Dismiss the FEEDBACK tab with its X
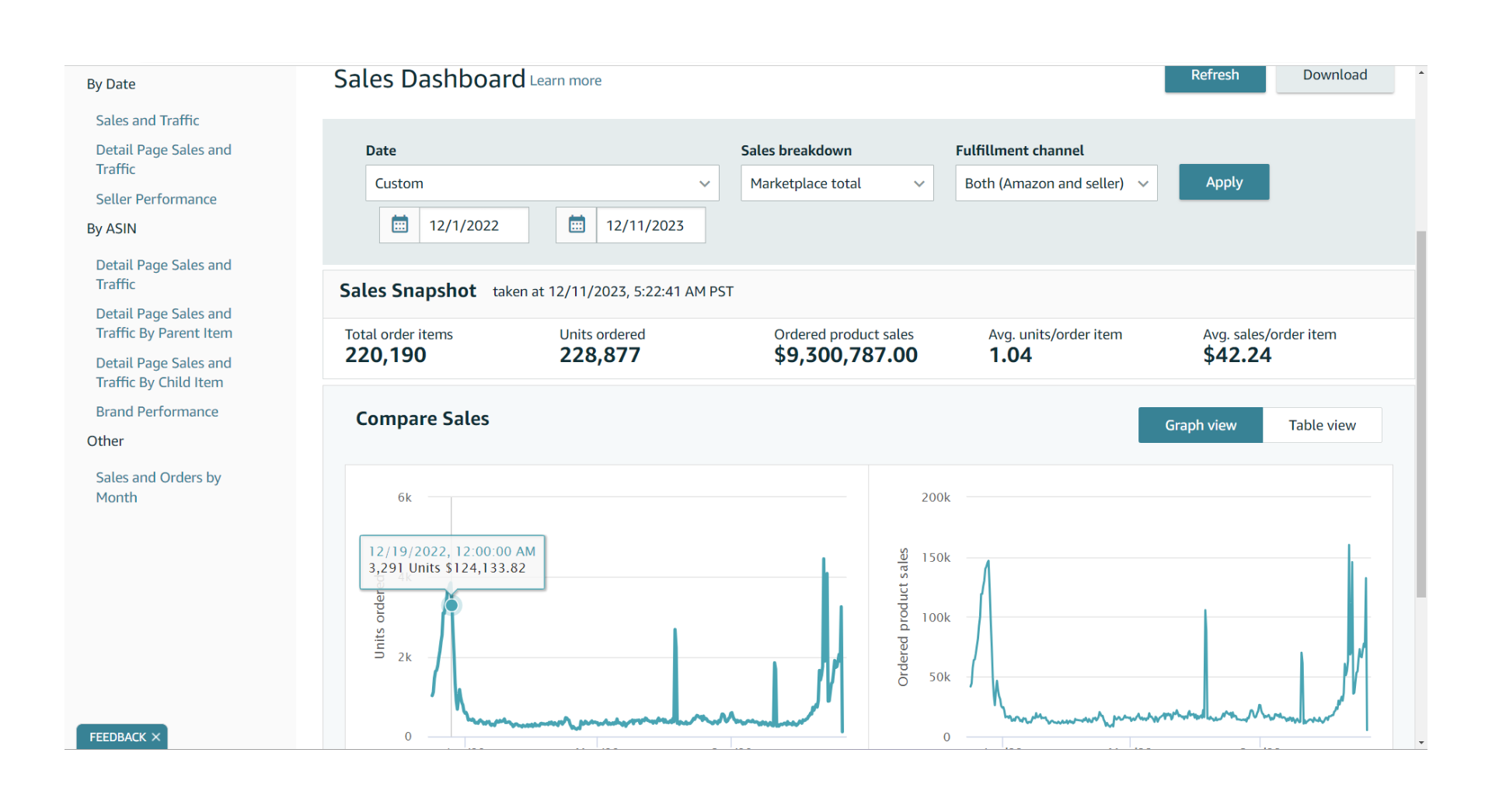 (156, 737)
